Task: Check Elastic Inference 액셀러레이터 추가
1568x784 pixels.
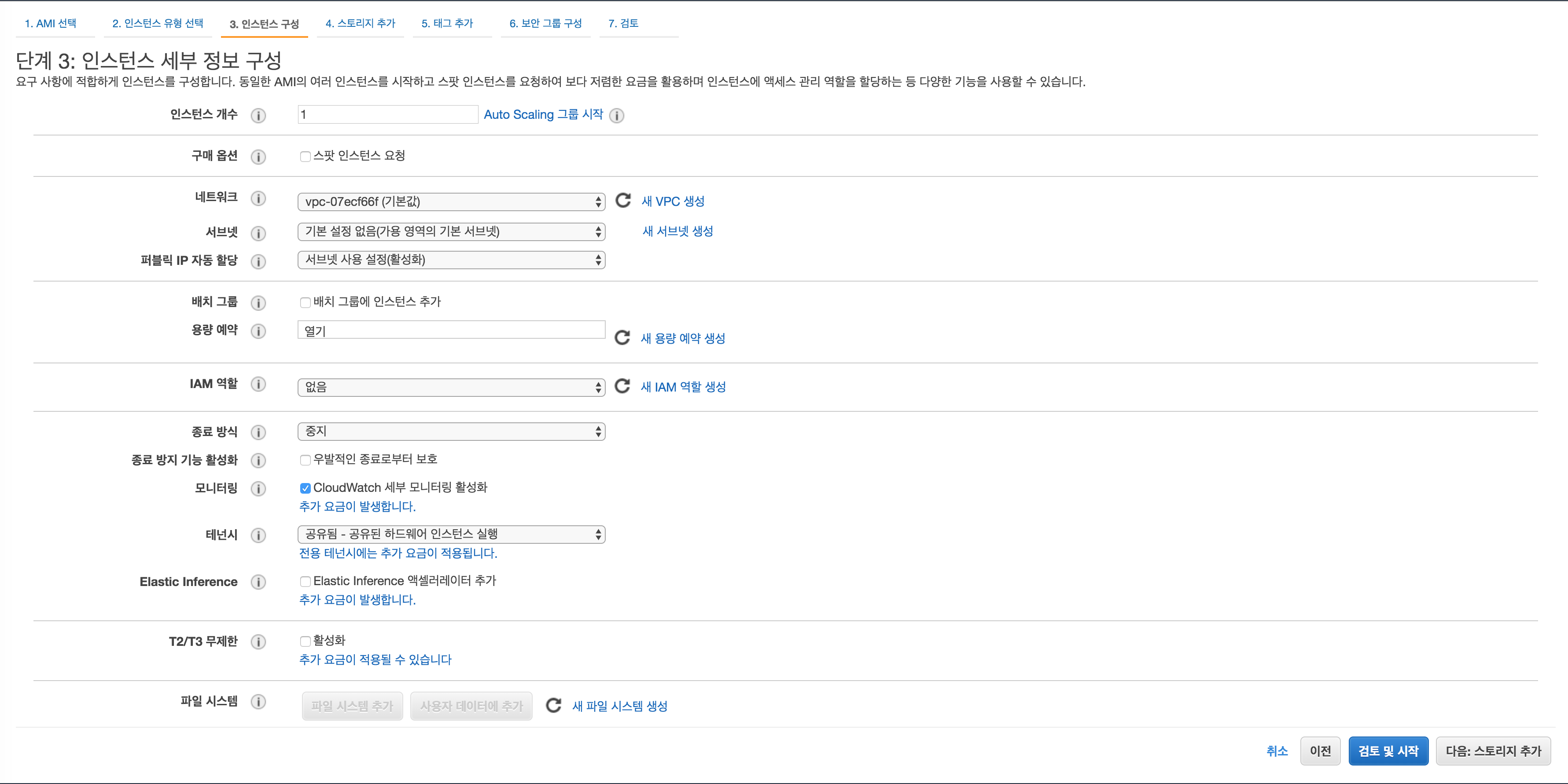Action: point(306,582)
